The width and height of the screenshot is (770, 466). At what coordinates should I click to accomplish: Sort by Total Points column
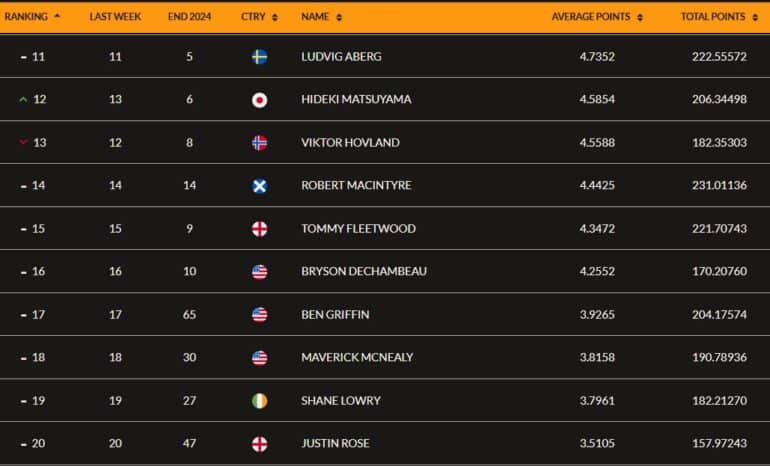click(755, 17)
